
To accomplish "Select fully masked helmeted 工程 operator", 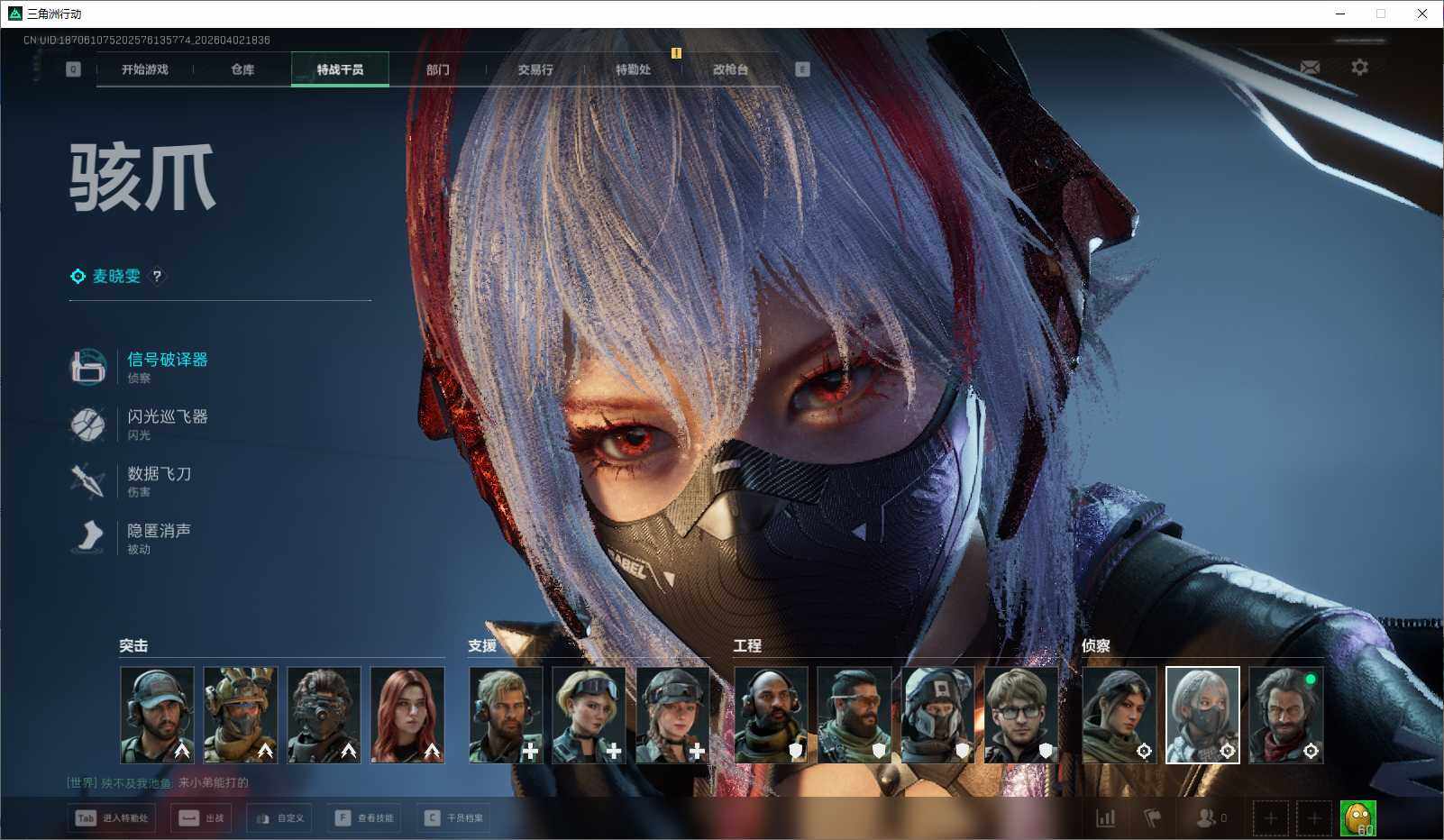I will click(x=937, y=715).
